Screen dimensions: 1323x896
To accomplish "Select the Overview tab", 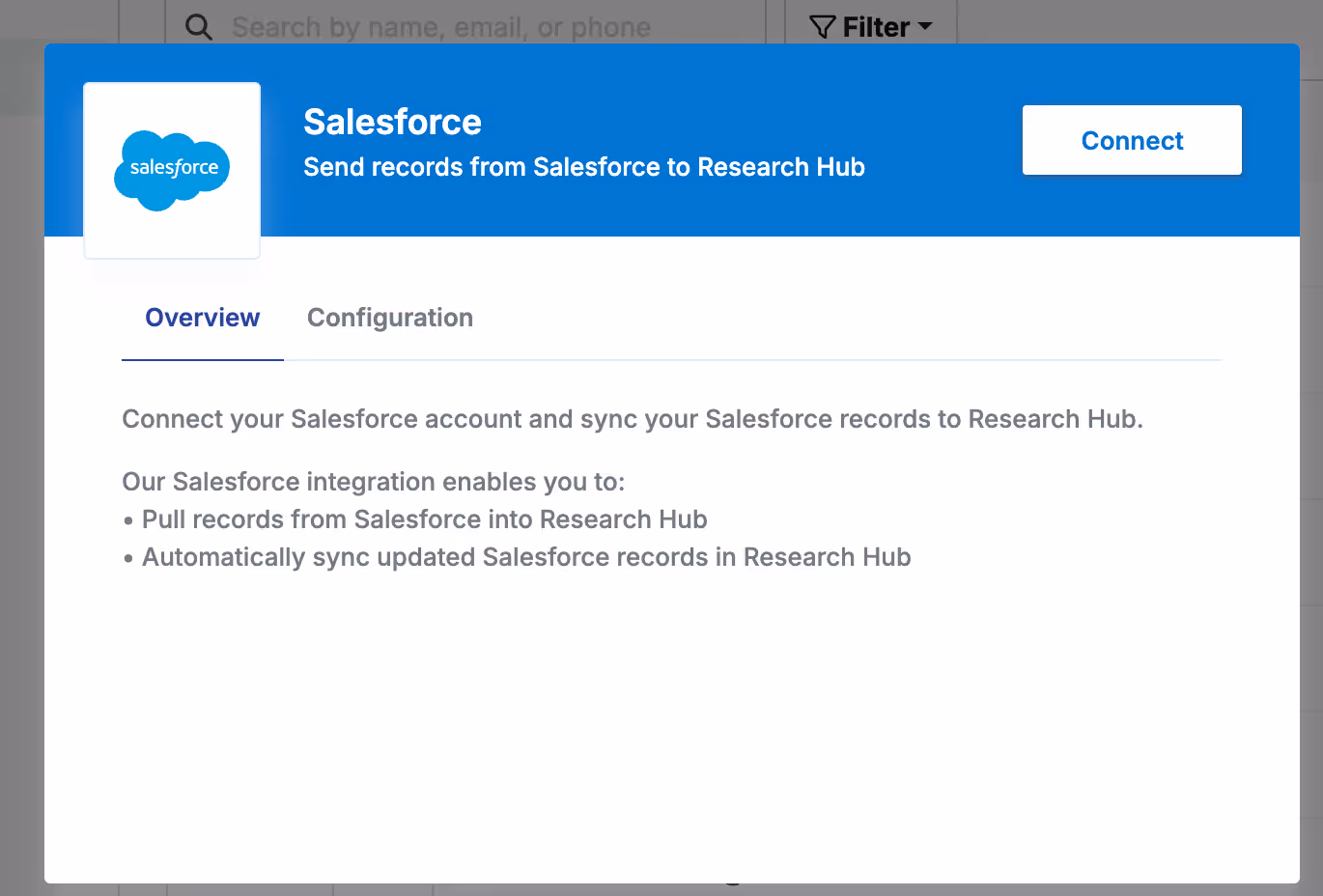I will pyautogui.click(x=202, y=317).
